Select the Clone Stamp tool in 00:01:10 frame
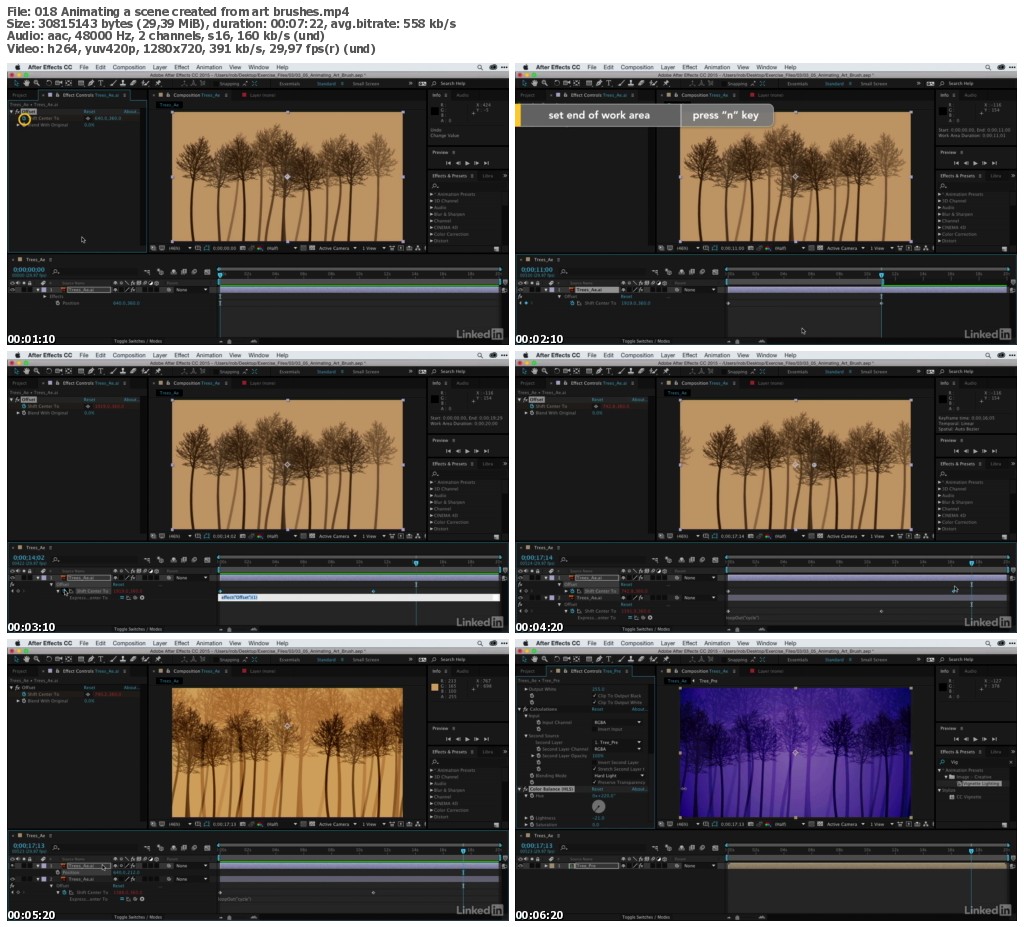 [123, 83]
